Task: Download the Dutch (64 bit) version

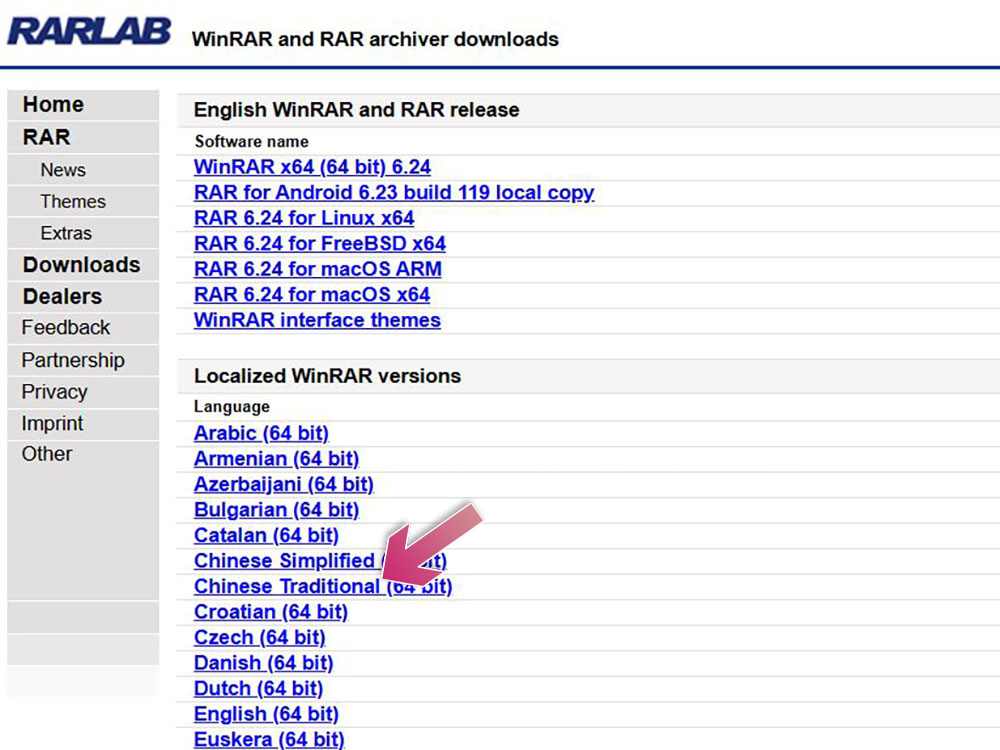Action: tap(258, 688)
